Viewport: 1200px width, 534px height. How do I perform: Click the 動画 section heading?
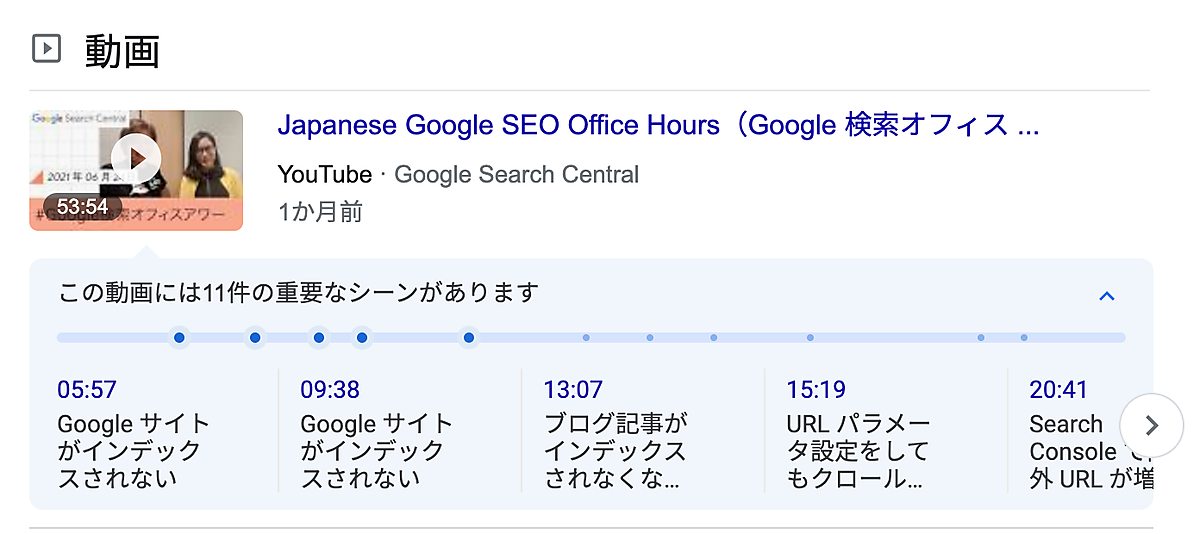click(122, 50)
